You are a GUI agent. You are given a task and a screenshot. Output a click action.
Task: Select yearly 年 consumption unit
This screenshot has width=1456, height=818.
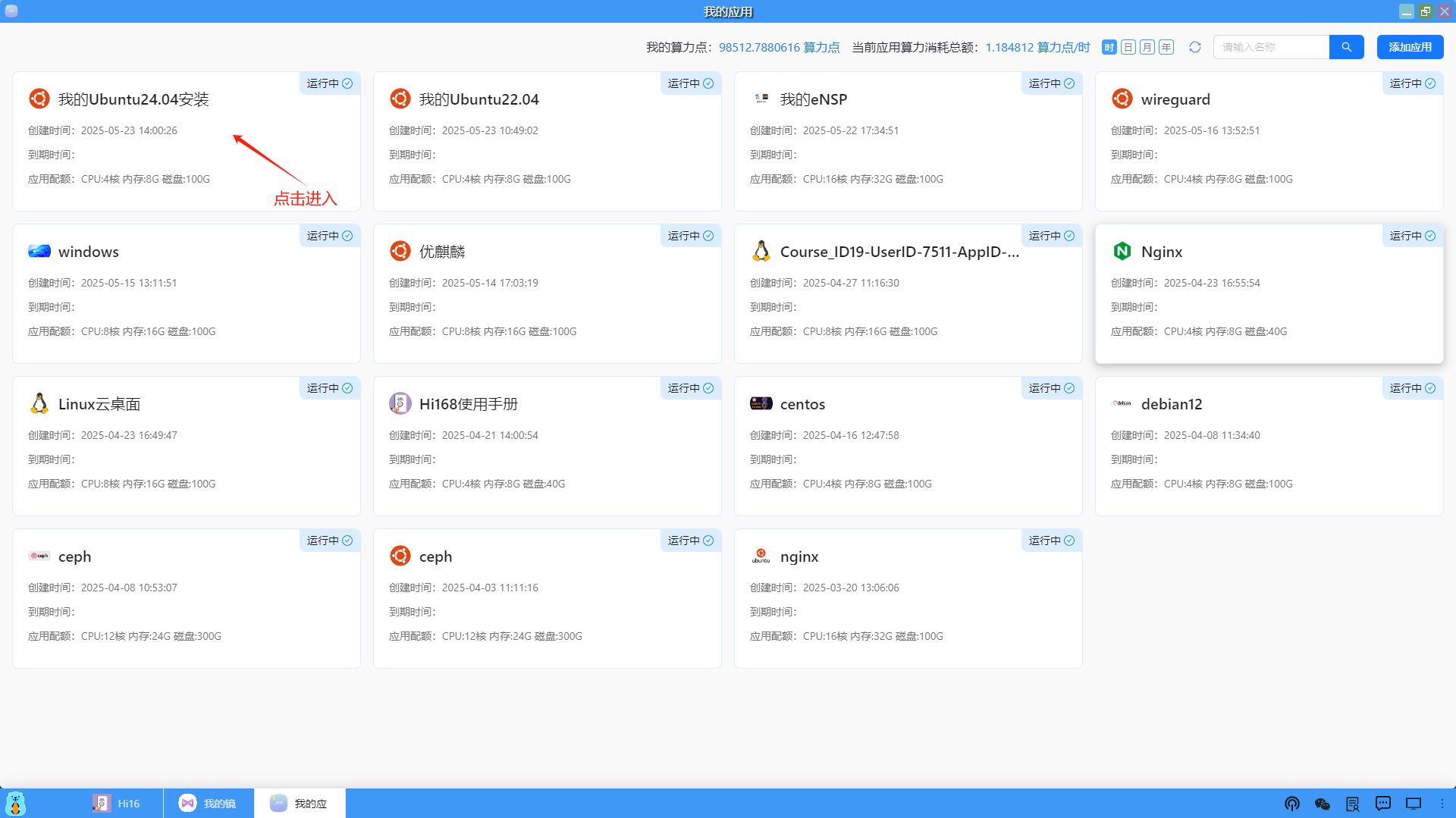1166,47
